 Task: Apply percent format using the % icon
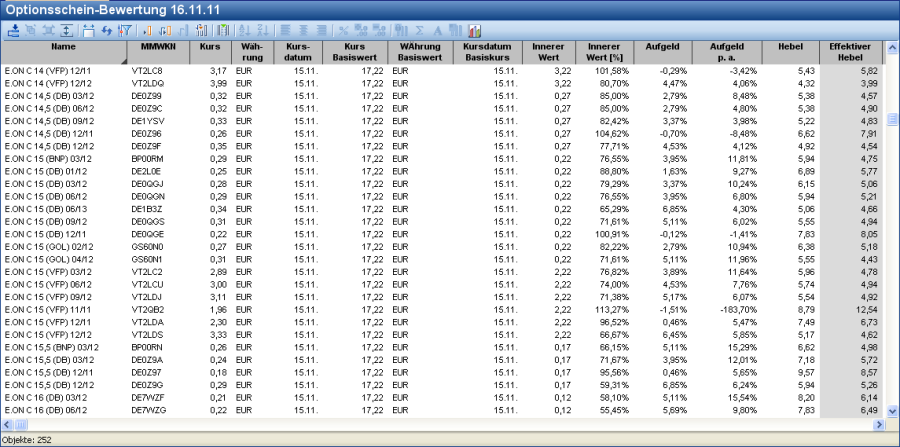tap(343, 30)
